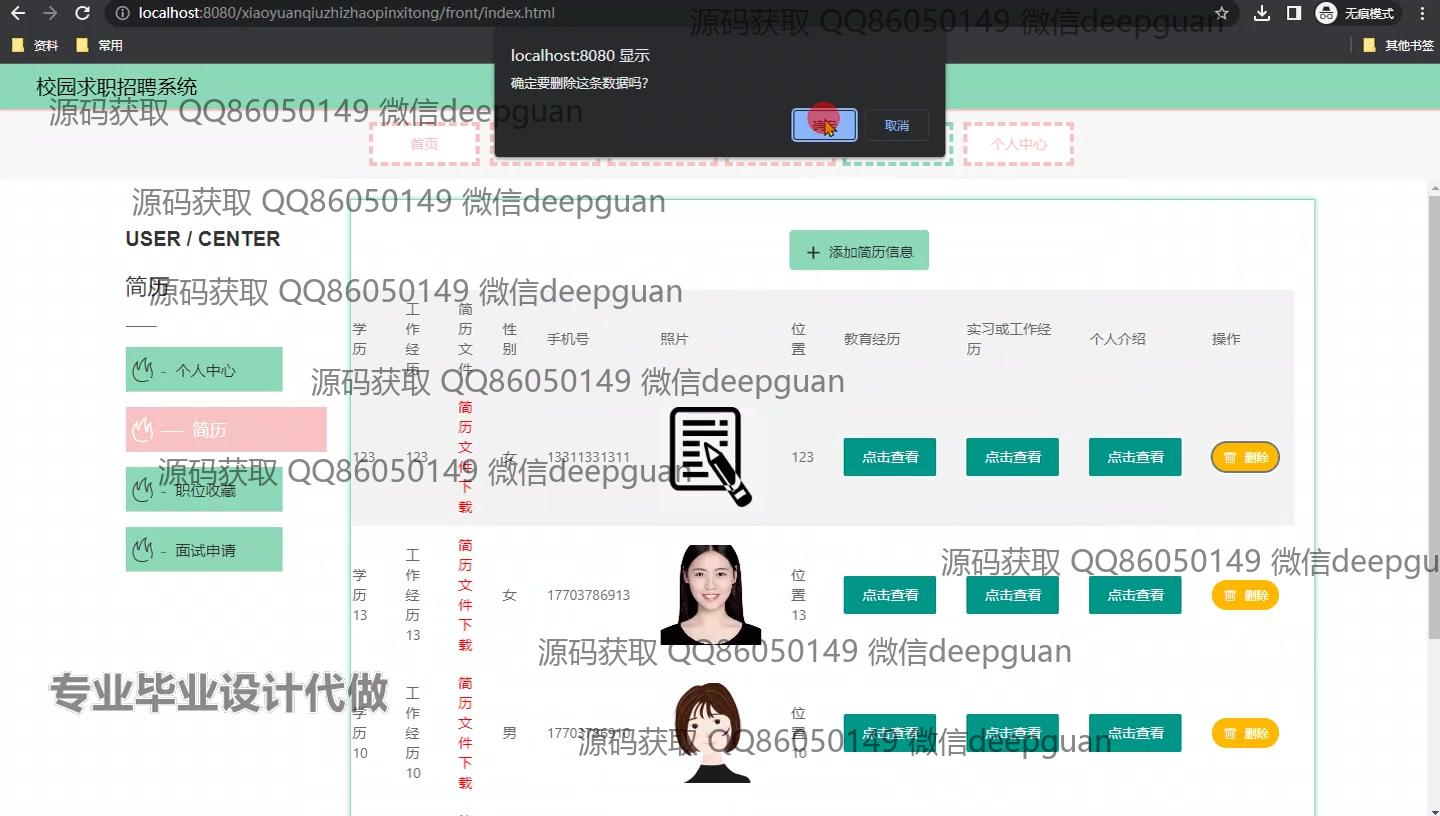The height and width of the screenshot is (816, 1440).
Task: Open 面试申请 in the sidebar menu
Action: tap(204, 550)
